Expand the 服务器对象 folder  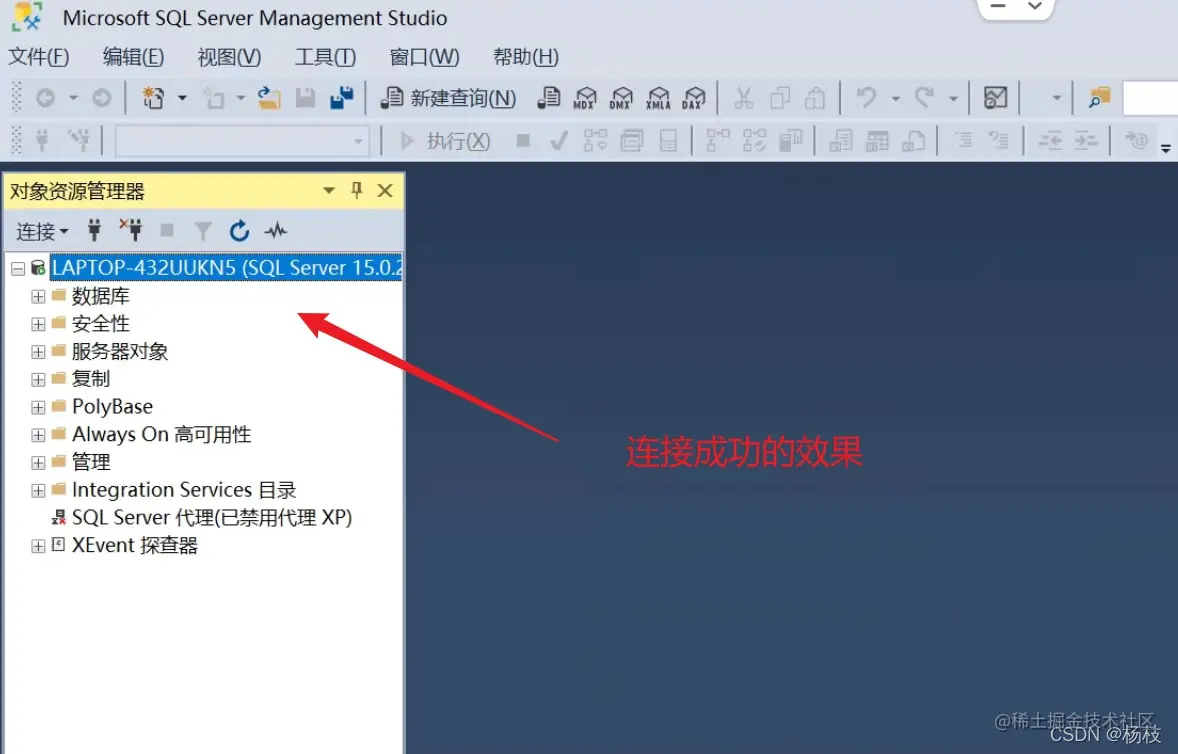[38, 351]
